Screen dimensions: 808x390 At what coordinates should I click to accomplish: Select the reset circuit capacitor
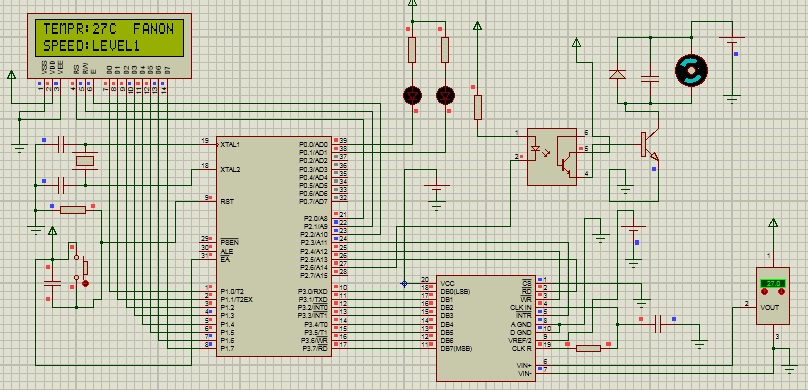(x=52, y=282)
